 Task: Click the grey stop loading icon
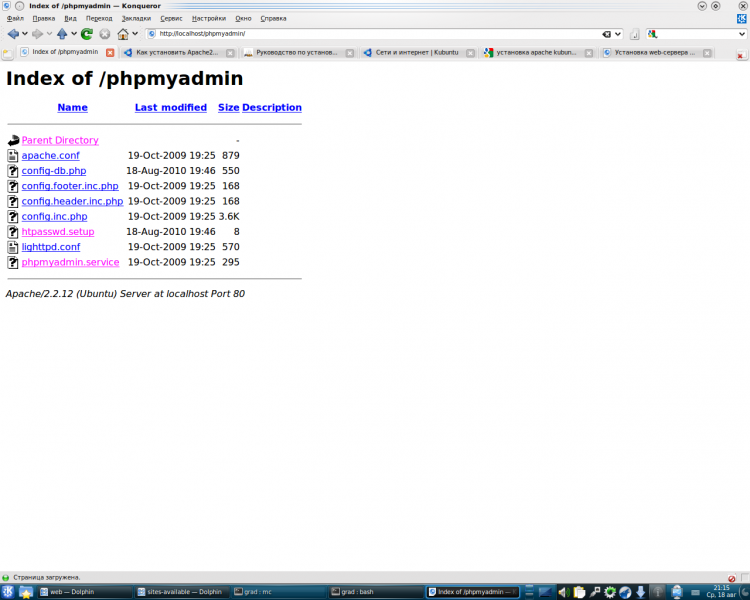point(105,34)
